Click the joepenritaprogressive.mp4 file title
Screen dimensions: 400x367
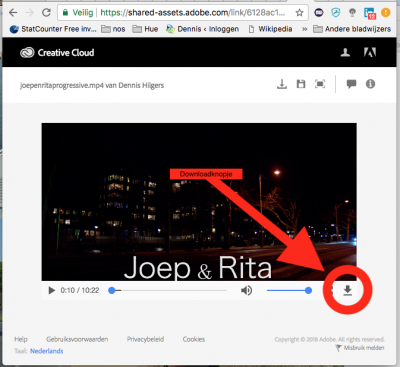point(92,85)
